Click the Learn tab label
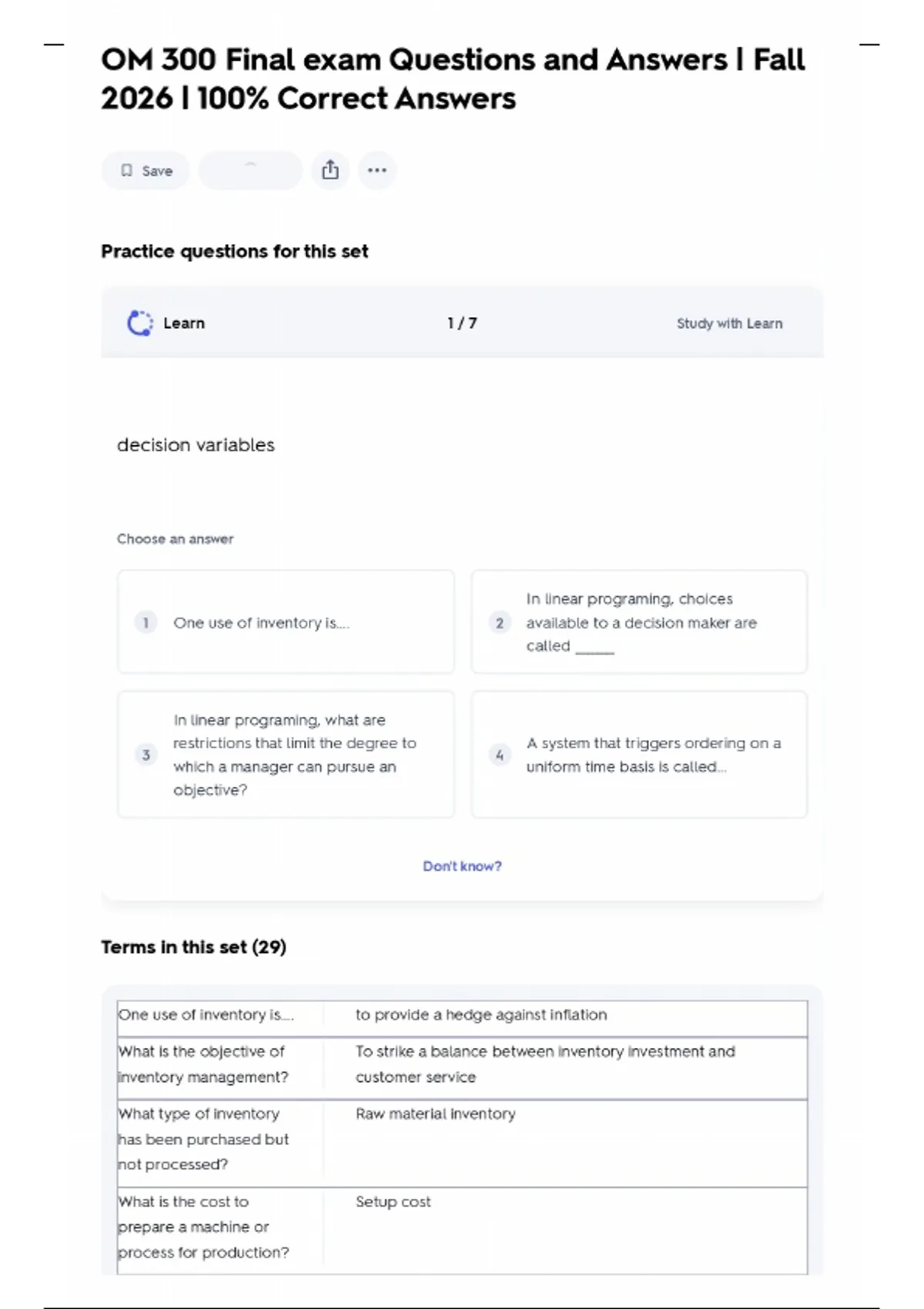This screenshot has height=1309, width=924. [x=184, y=323]
